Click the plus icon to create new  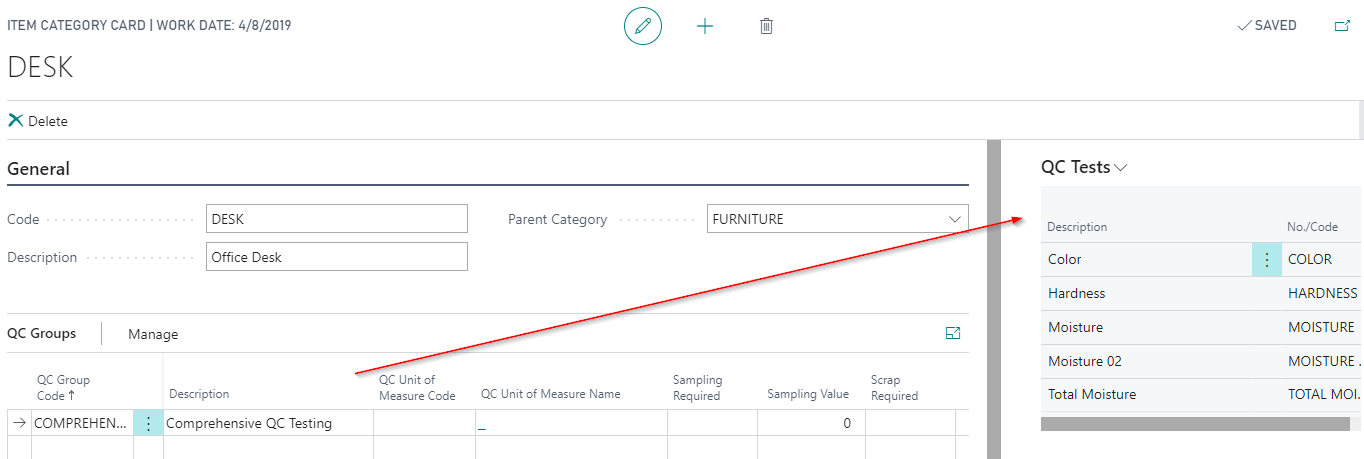coord(705,26)
